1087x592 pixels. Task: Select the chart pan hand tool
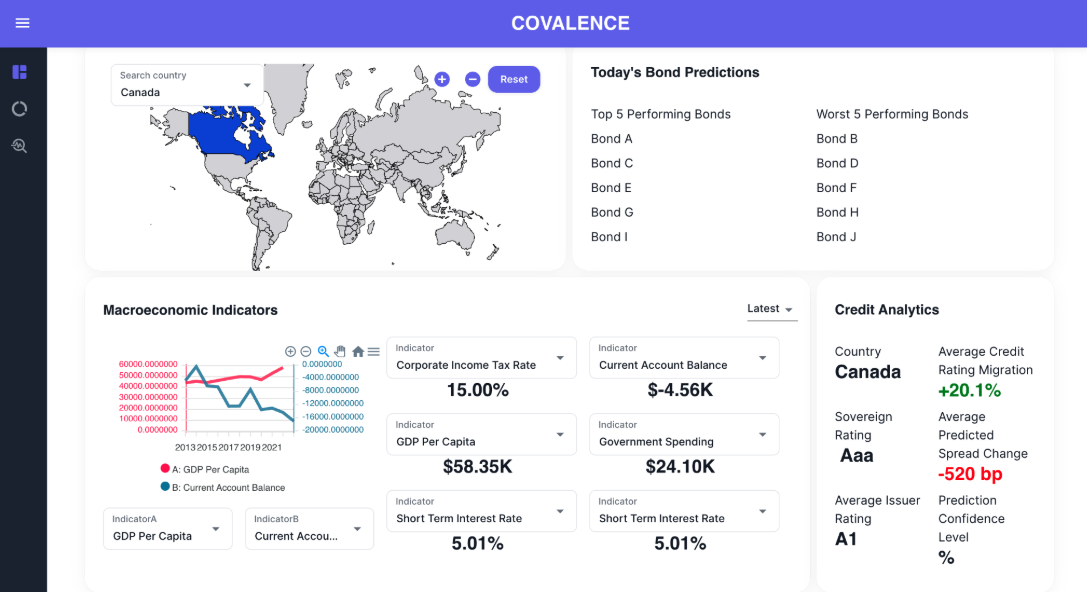coord(340,351)
